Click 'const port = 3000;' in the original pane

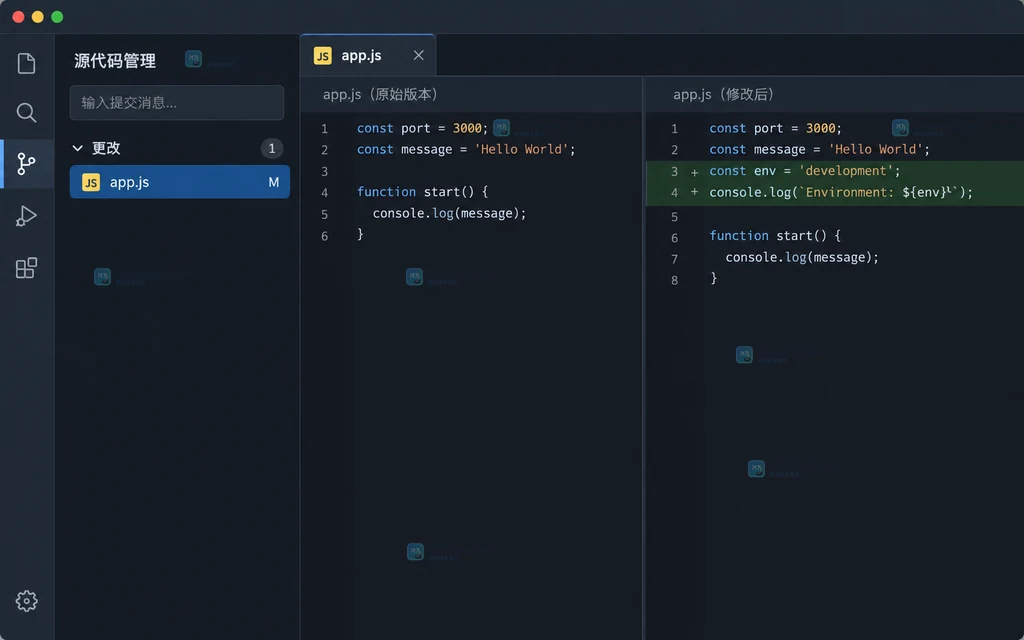click(423, 128)
